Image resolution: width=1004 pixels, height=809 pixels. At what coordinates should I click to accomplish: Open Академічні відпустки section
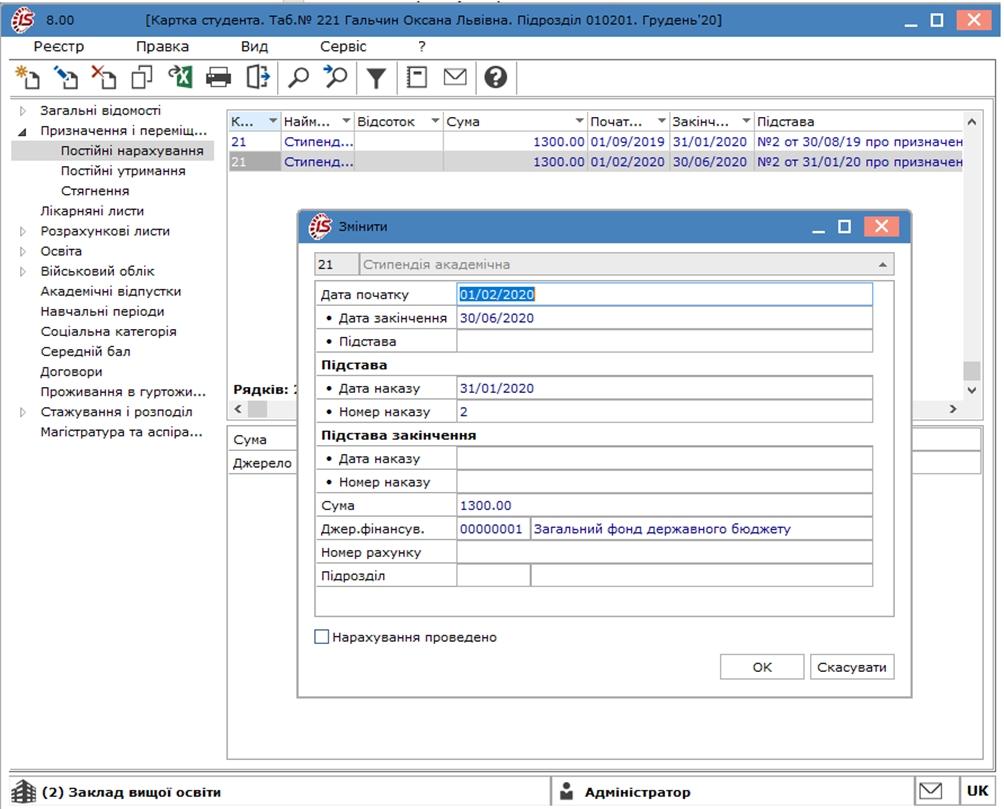[111, 291]
